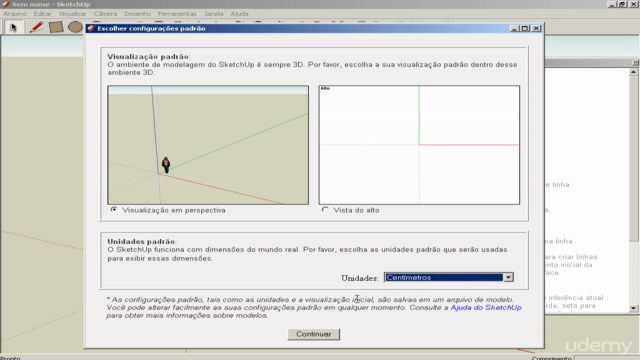
Task: Open the Janela menu
Action: [213, 13]
